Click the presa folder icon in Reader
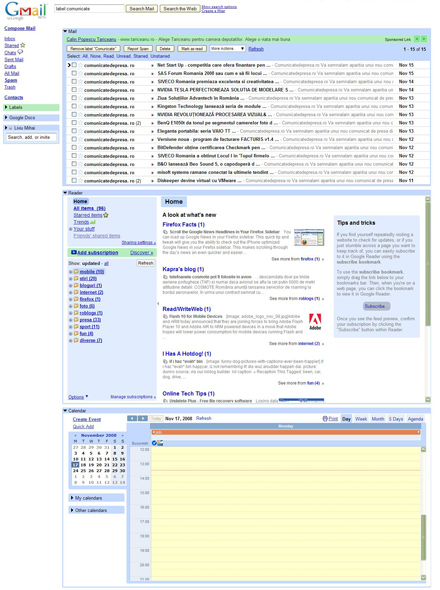Image resolution: width=440 pixels, height=590 pixels. click(x=76, y=319)
